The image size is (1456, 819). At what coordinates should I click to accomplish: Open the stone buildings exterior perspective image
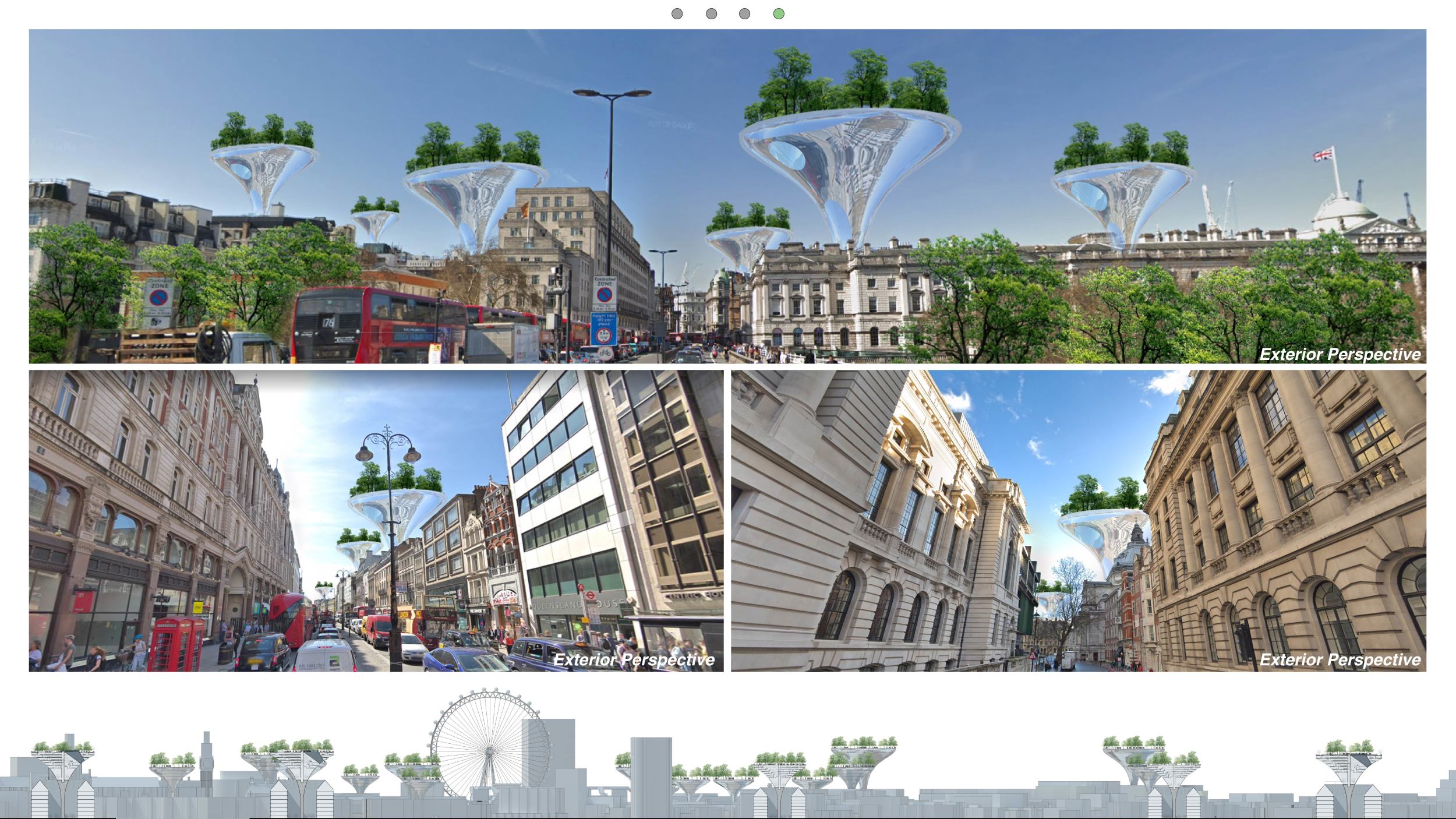(1079, 521)
